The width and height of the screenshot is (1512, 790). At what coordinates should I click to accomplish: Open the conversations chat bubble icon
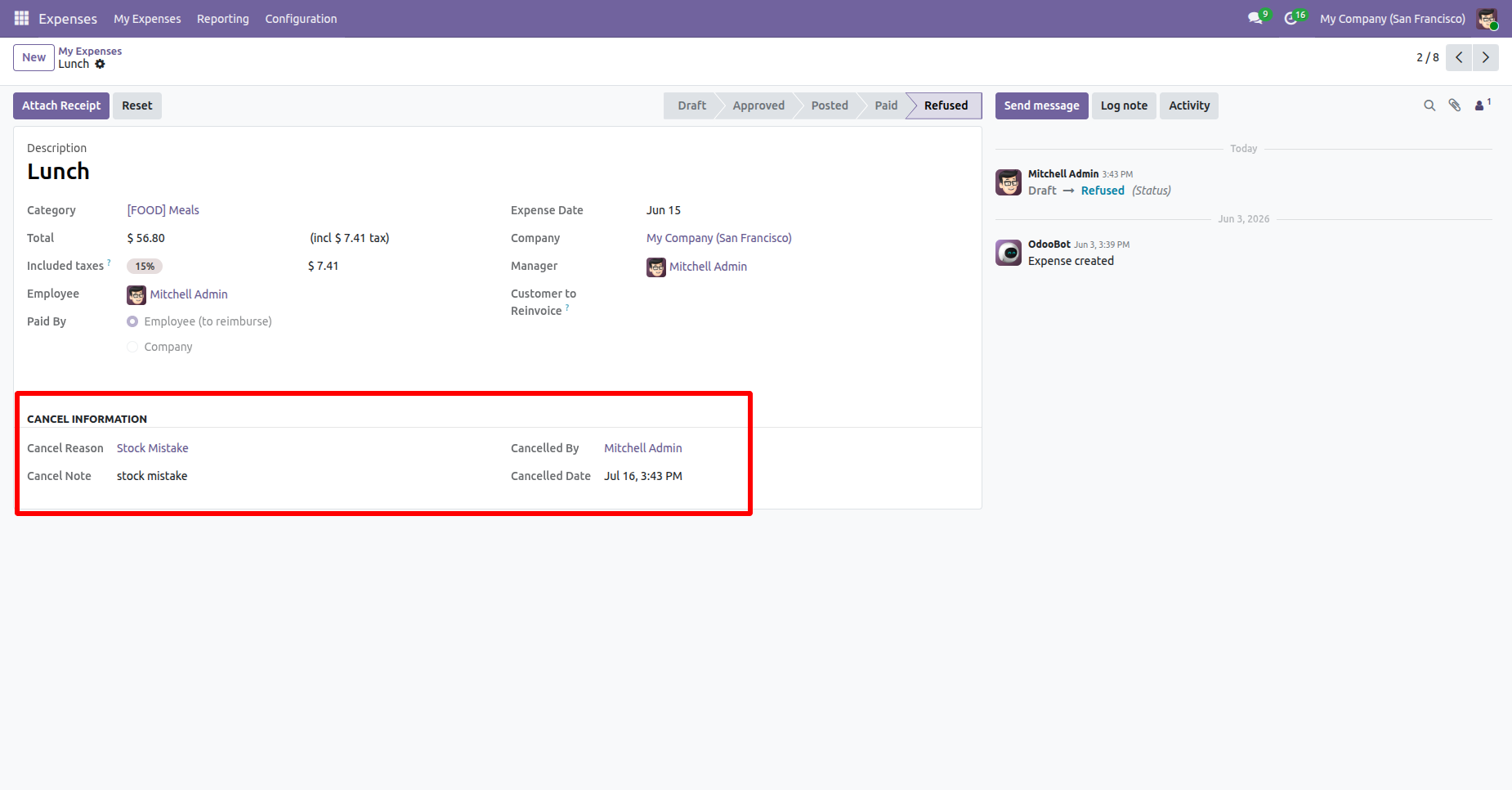(1255, 18)
